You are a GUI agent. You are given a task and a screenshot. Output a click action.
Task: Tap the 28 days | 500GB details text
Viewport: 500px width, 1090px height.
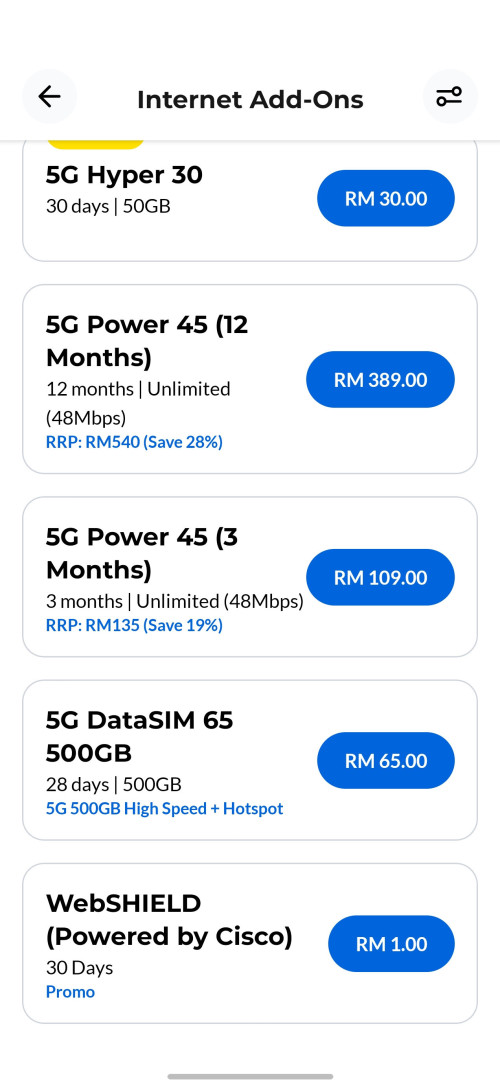click(x=114, y=785)
